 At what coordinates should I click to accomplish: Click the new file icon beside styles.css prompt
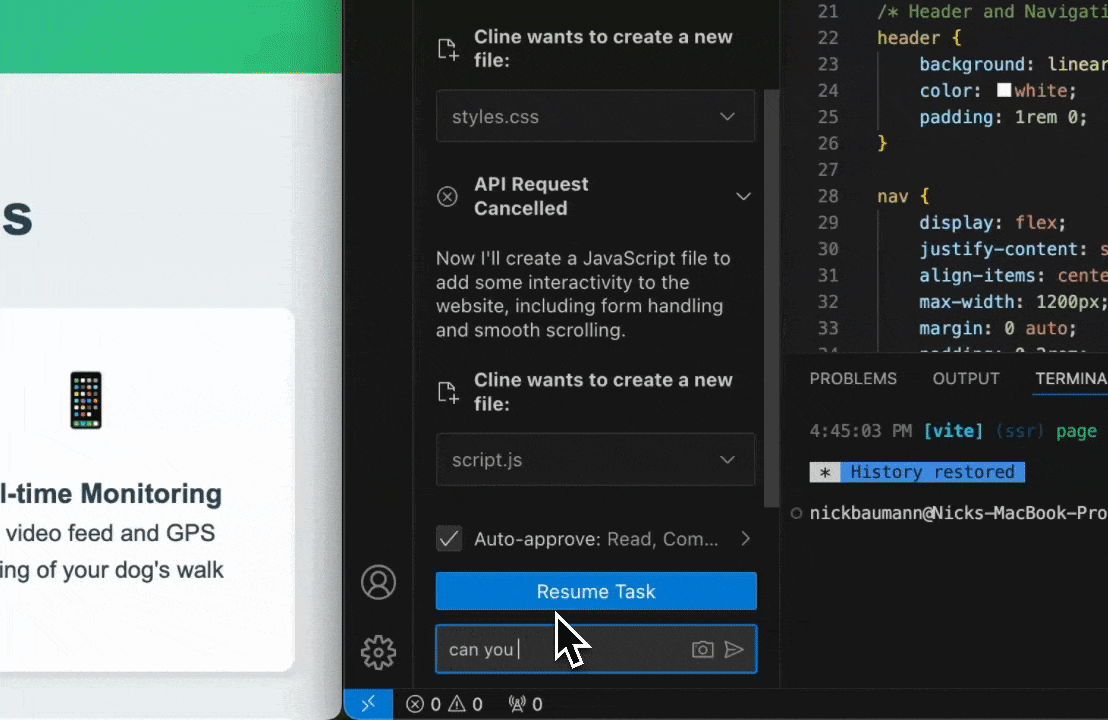448,49
